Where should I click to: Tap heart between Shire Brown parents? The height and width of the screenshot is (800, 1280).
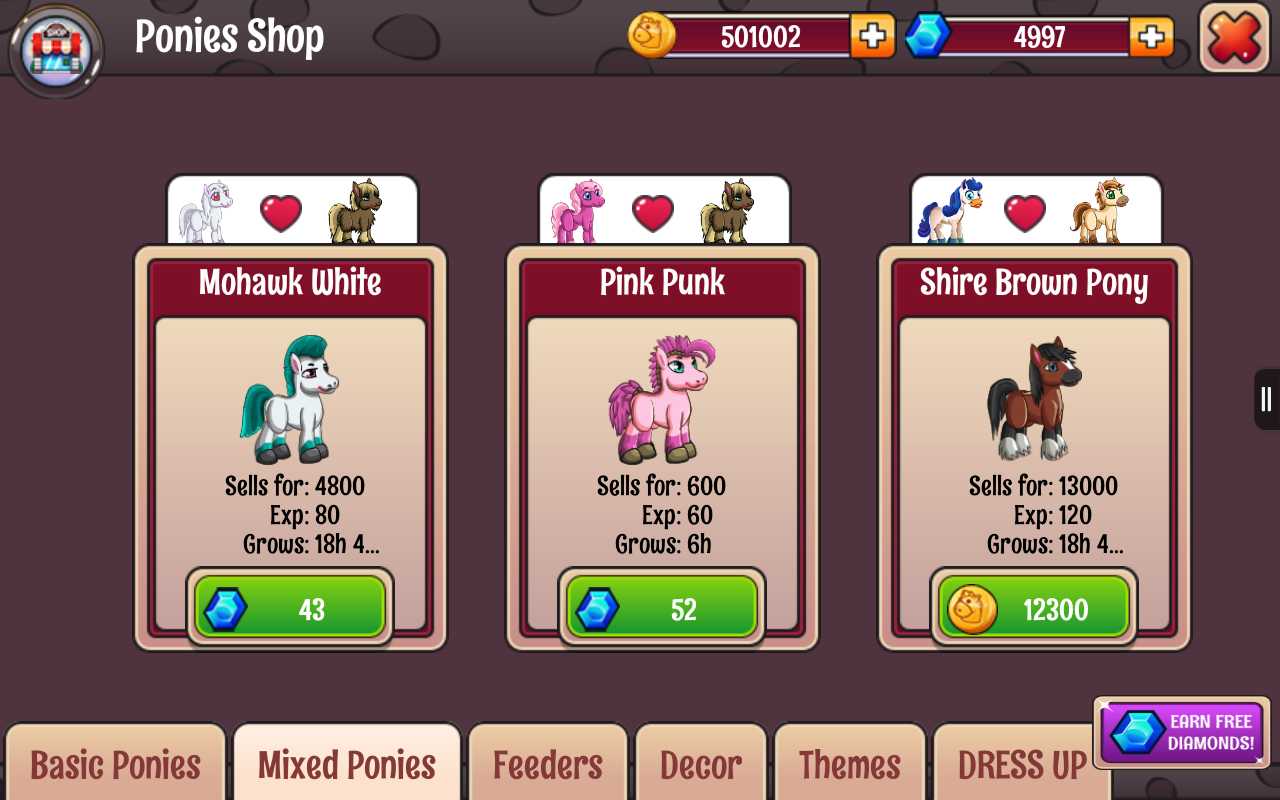point(1025,213)
